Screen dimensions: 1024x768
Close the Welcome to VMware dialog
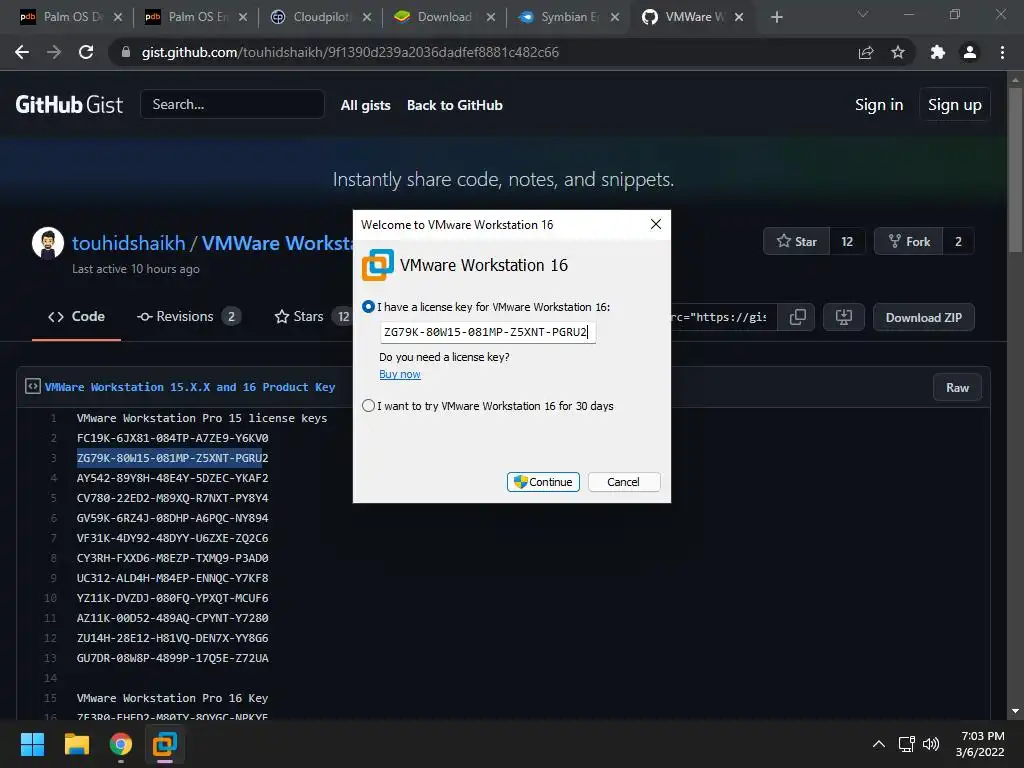(656, 225)
